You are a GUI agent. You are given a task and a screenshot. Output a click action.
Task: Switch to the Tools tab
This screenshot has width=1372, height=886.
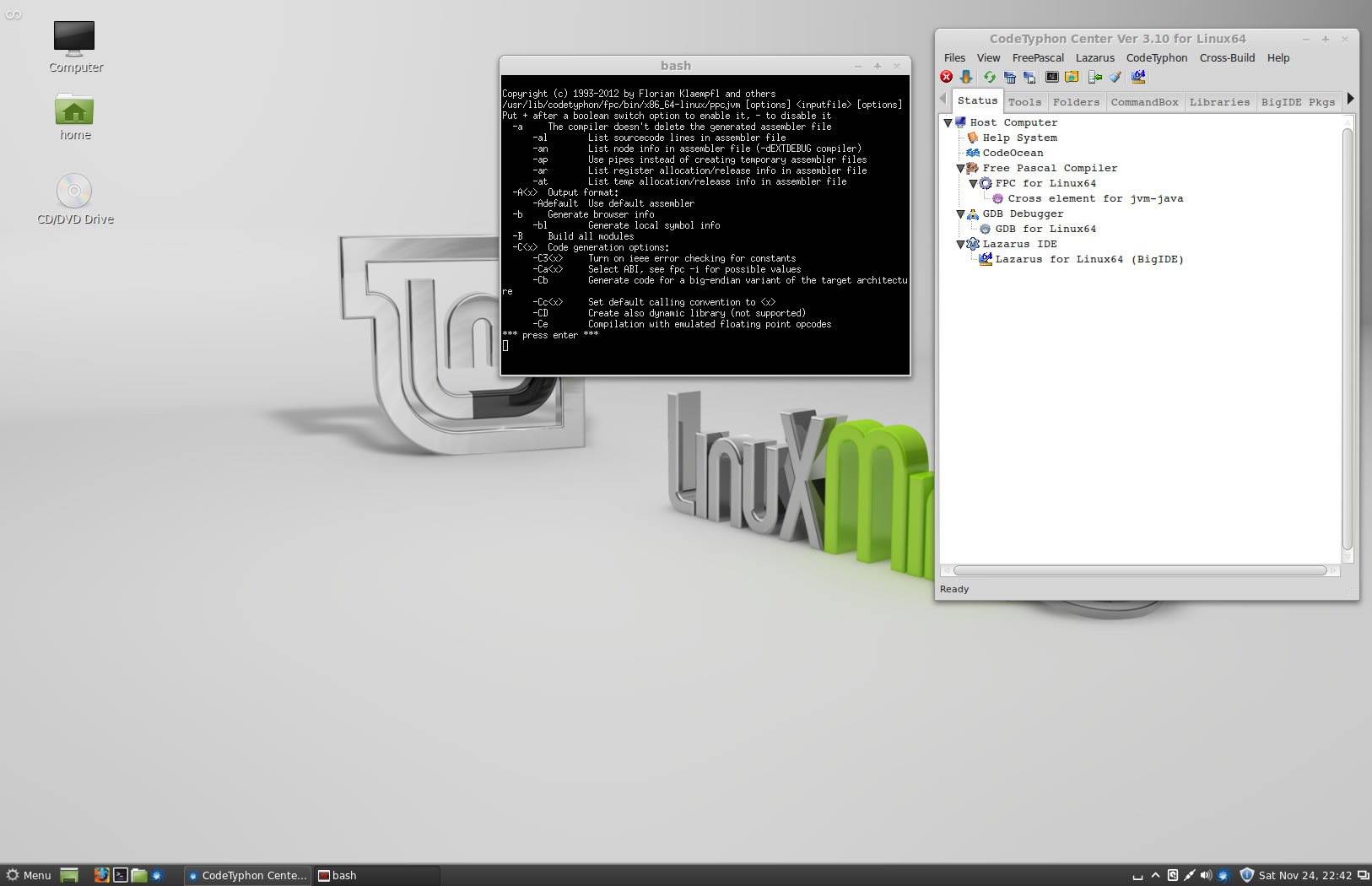click(x=1024, y=102)
